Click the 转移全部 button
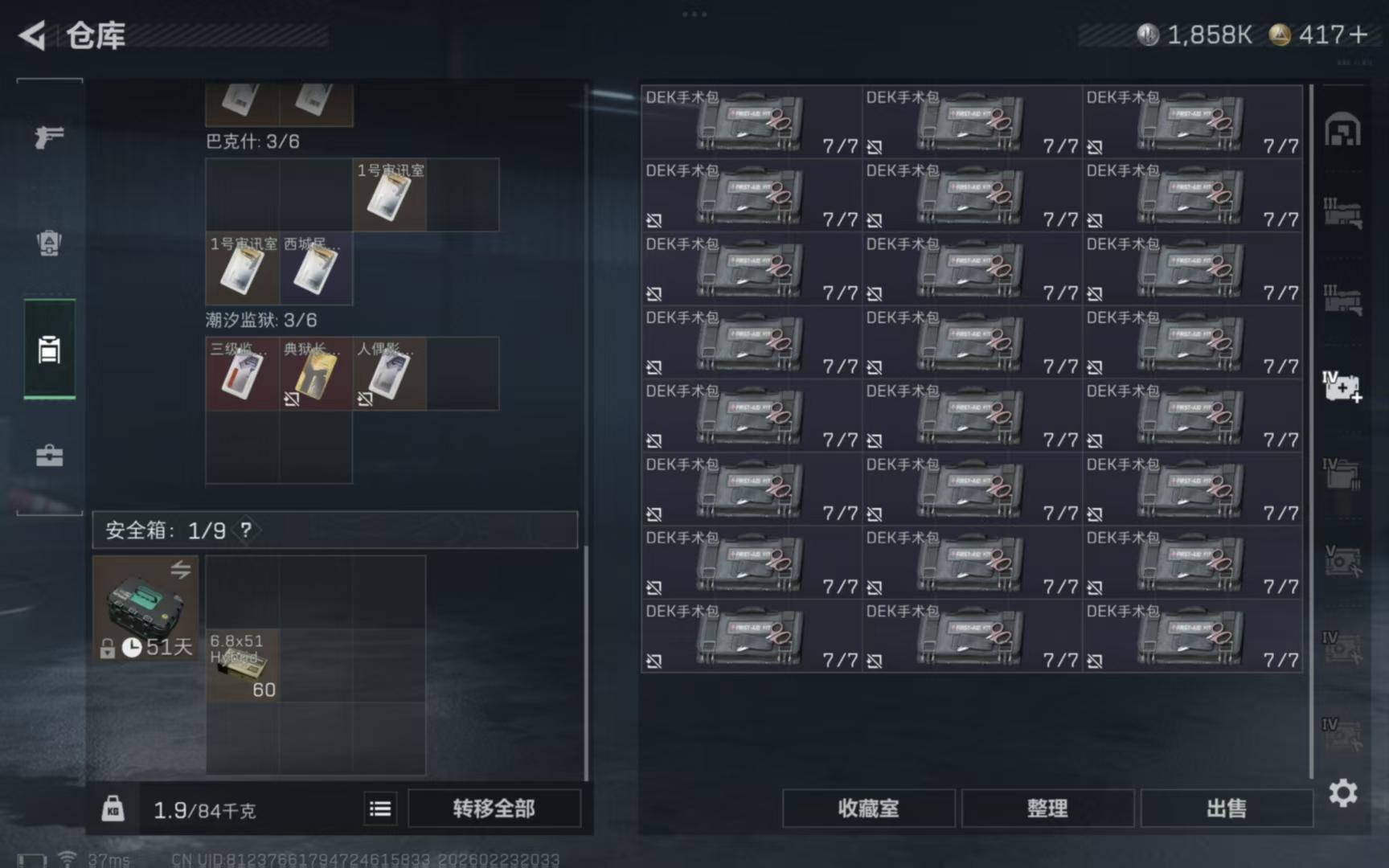1389x868 pixels. tap(494, 809)
